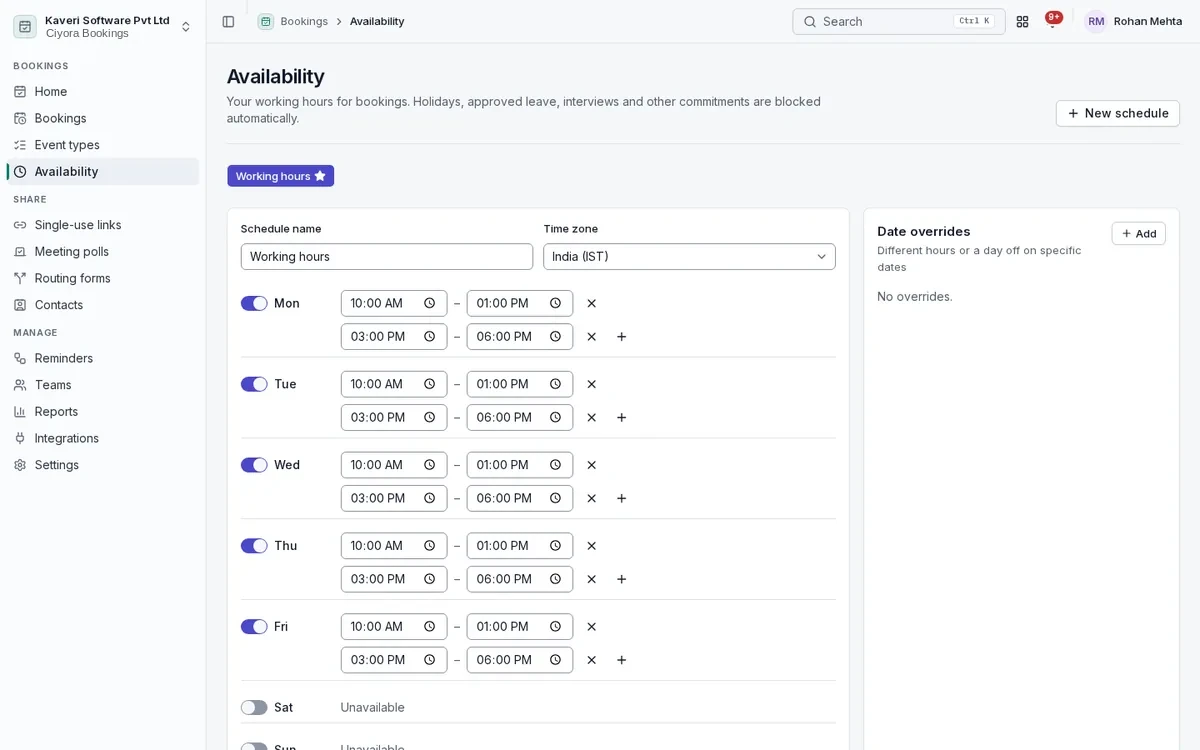This screenshot has height=750, width=1200.
Task: Enable Saturday availability toggle
Action: [x=254, y=708]
